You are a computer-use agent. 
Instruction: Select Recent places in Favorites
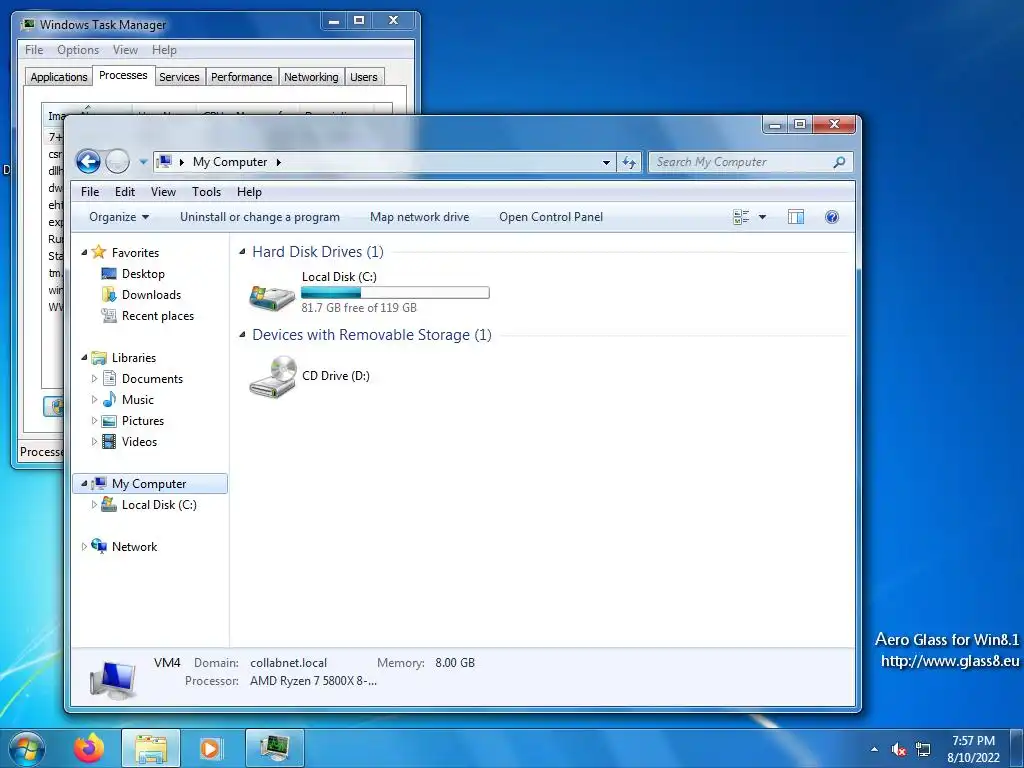pos(157,315)
